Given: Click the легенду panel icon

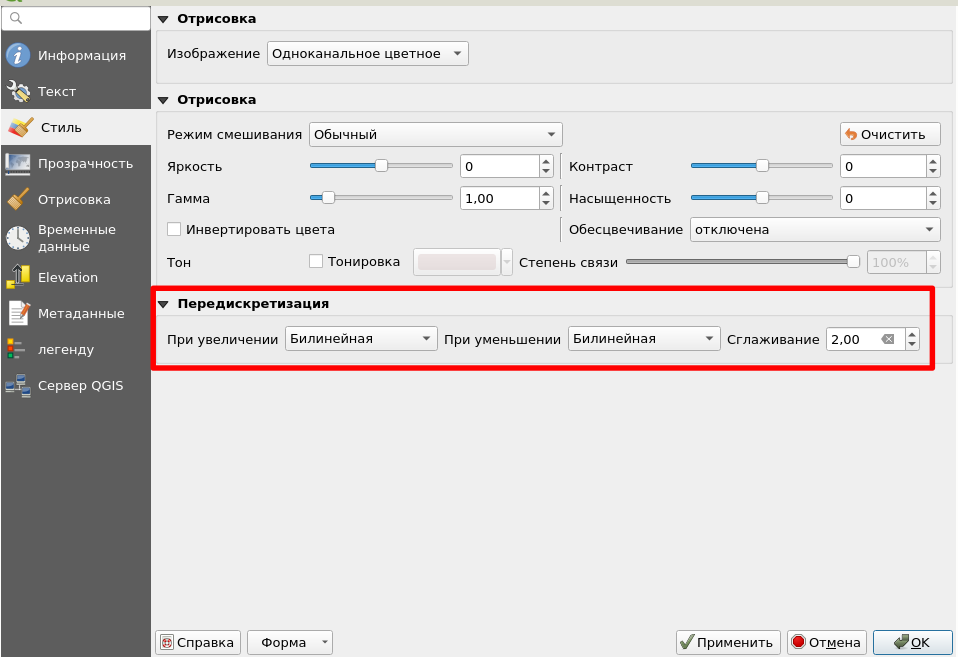Looking at the screenshot, I should pyautogui.click(x=18, y=350).
